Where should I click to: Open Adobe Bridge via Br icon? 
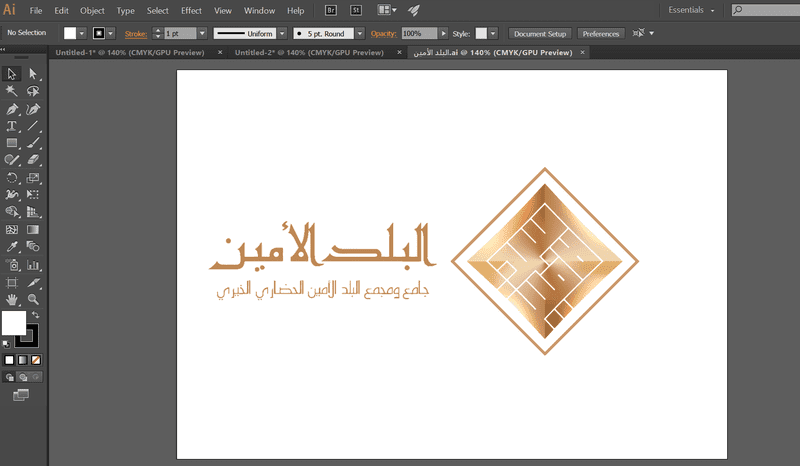point(331,10)
